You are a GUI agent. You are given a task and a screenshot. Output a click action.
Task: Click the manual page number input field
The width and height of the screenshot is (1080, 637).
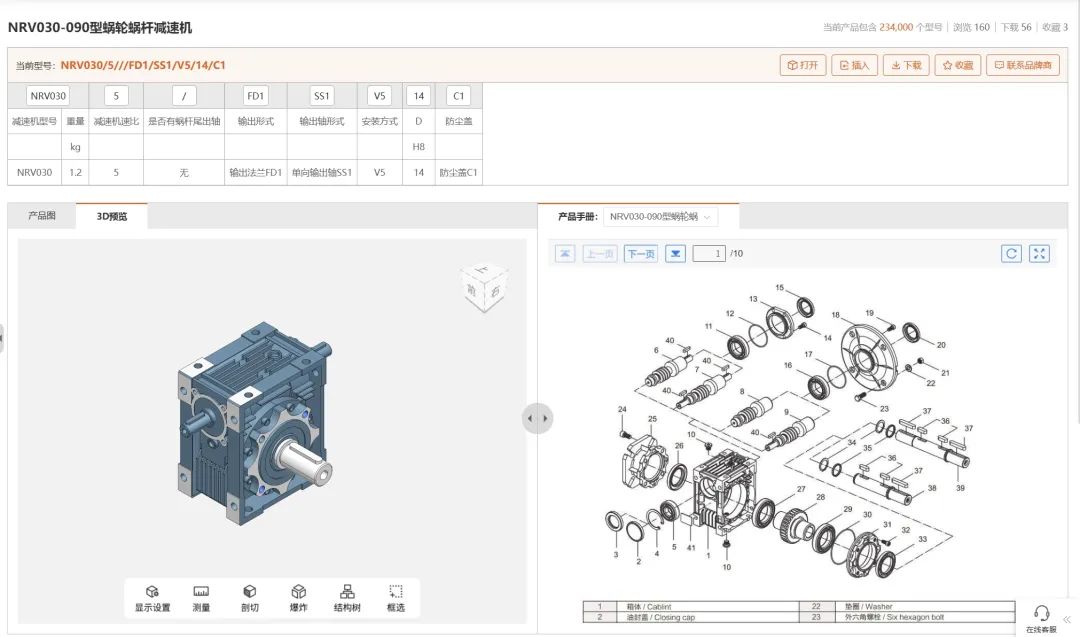click(709, 254)
